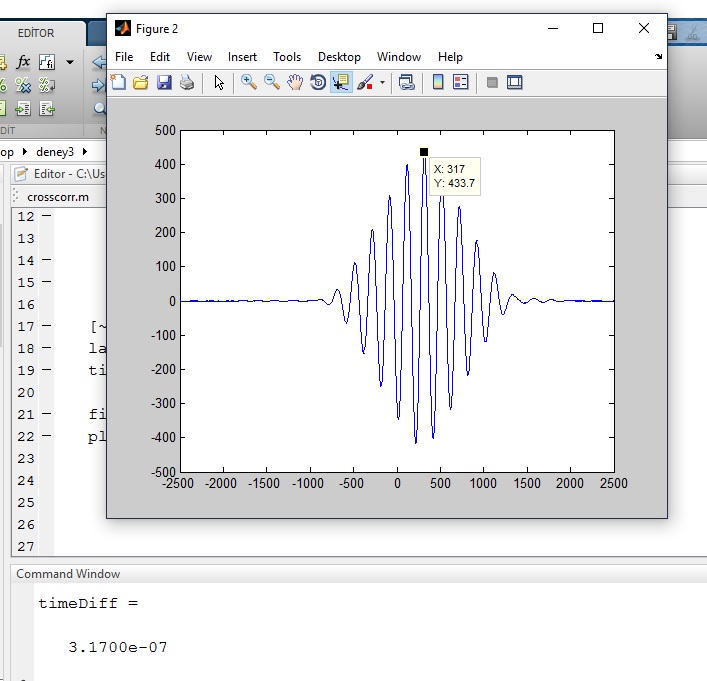Image resolution: width=707 pixels, height=681 pixels.
Task: Open the Desktop menu in Figure 2
Action: point(339,57)
